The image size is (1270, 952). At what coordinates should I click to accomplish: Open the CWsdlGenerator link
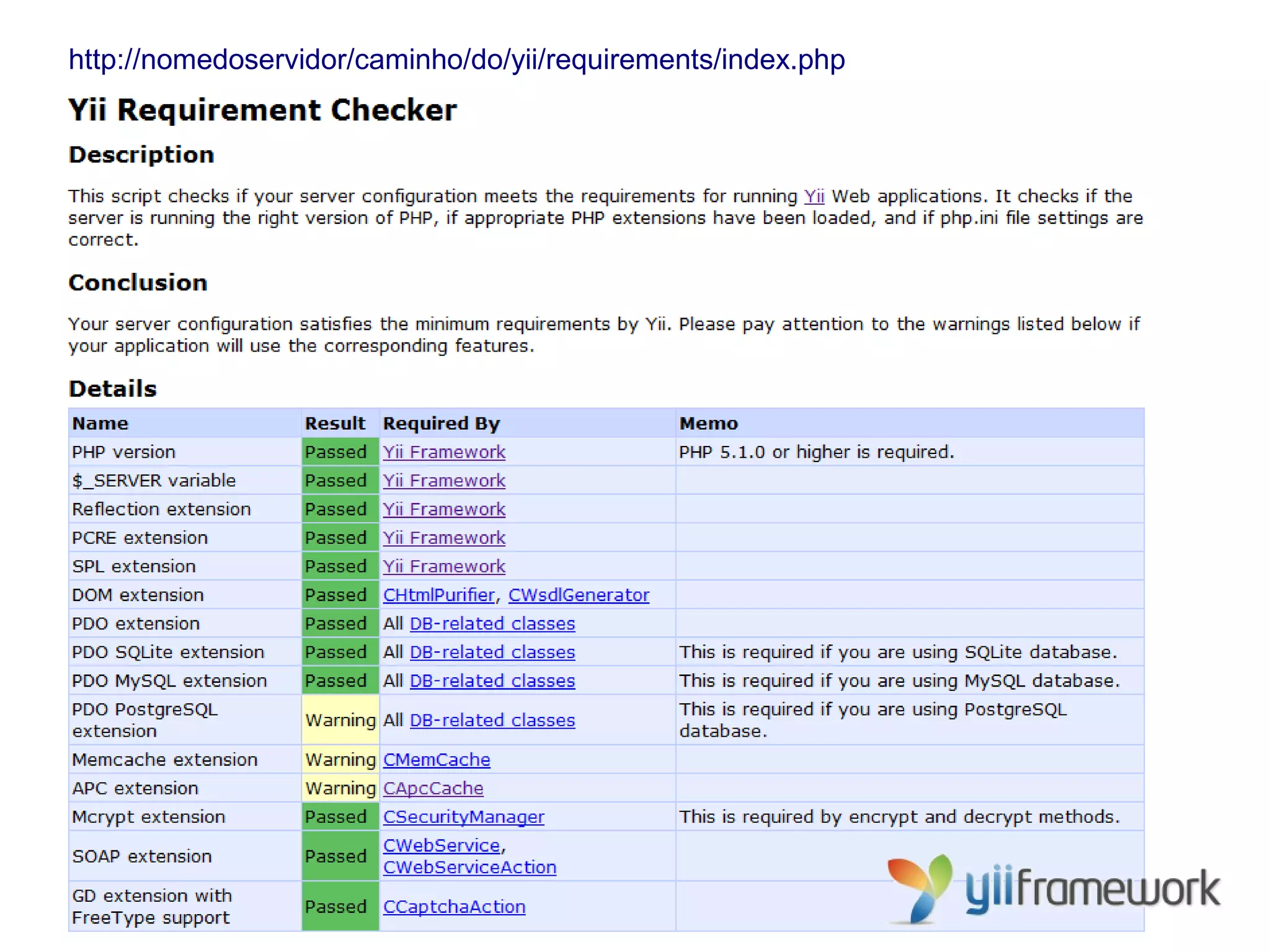point(579,595)
